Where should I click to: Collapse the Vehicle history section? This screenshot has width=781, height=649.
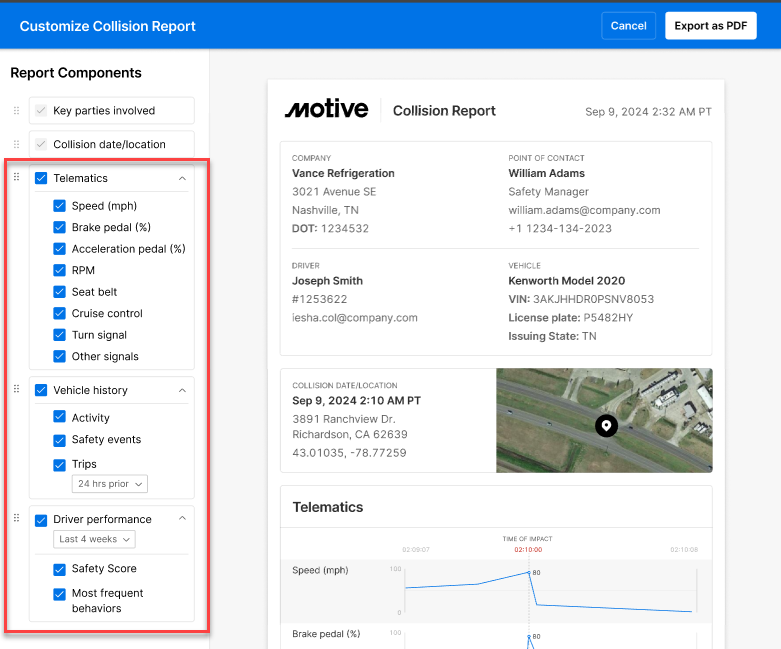tap(182, 390)
